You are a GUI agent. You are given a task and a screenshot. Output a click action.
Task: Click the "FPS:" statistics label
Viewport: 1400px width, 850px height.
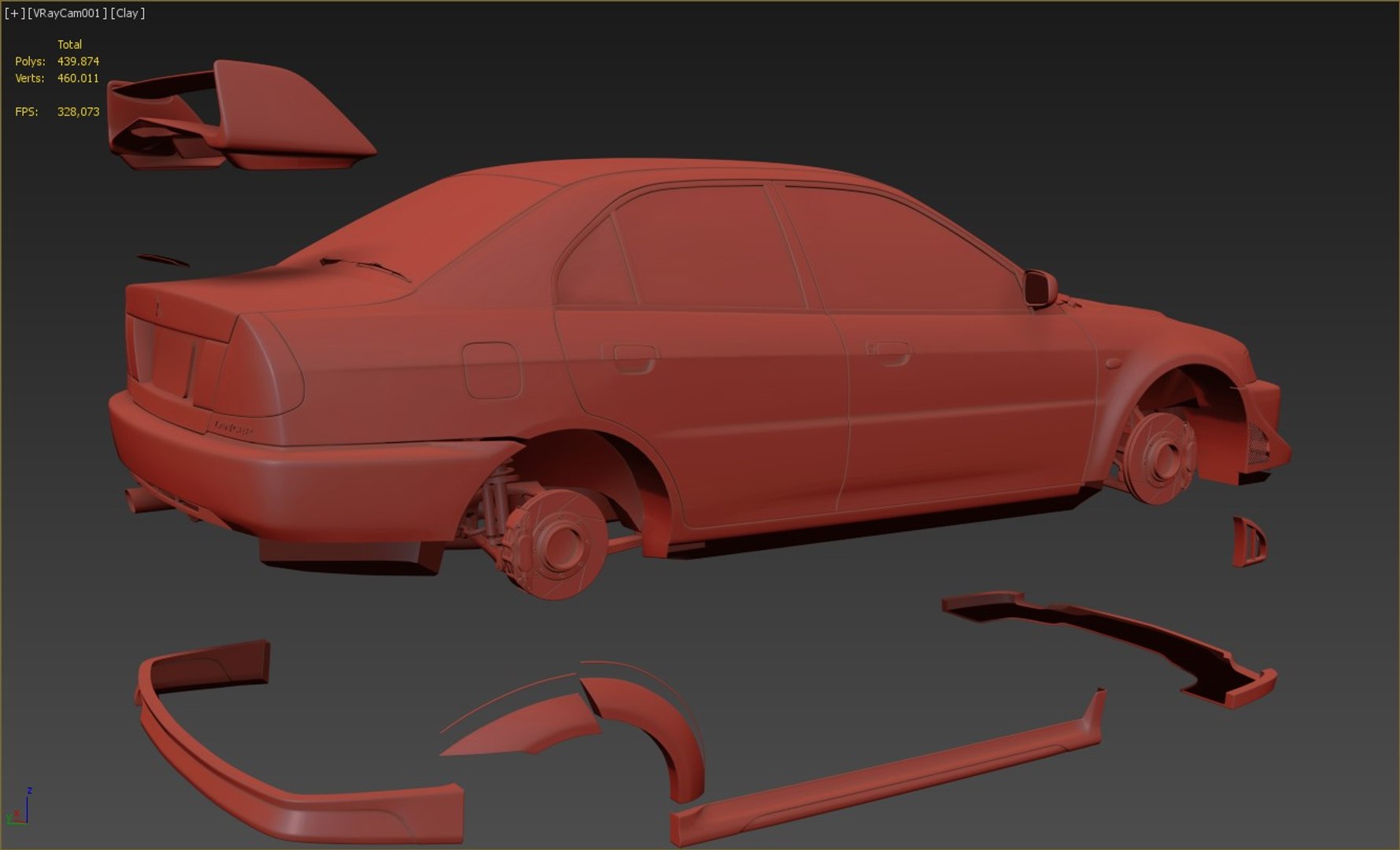[26, 113]
